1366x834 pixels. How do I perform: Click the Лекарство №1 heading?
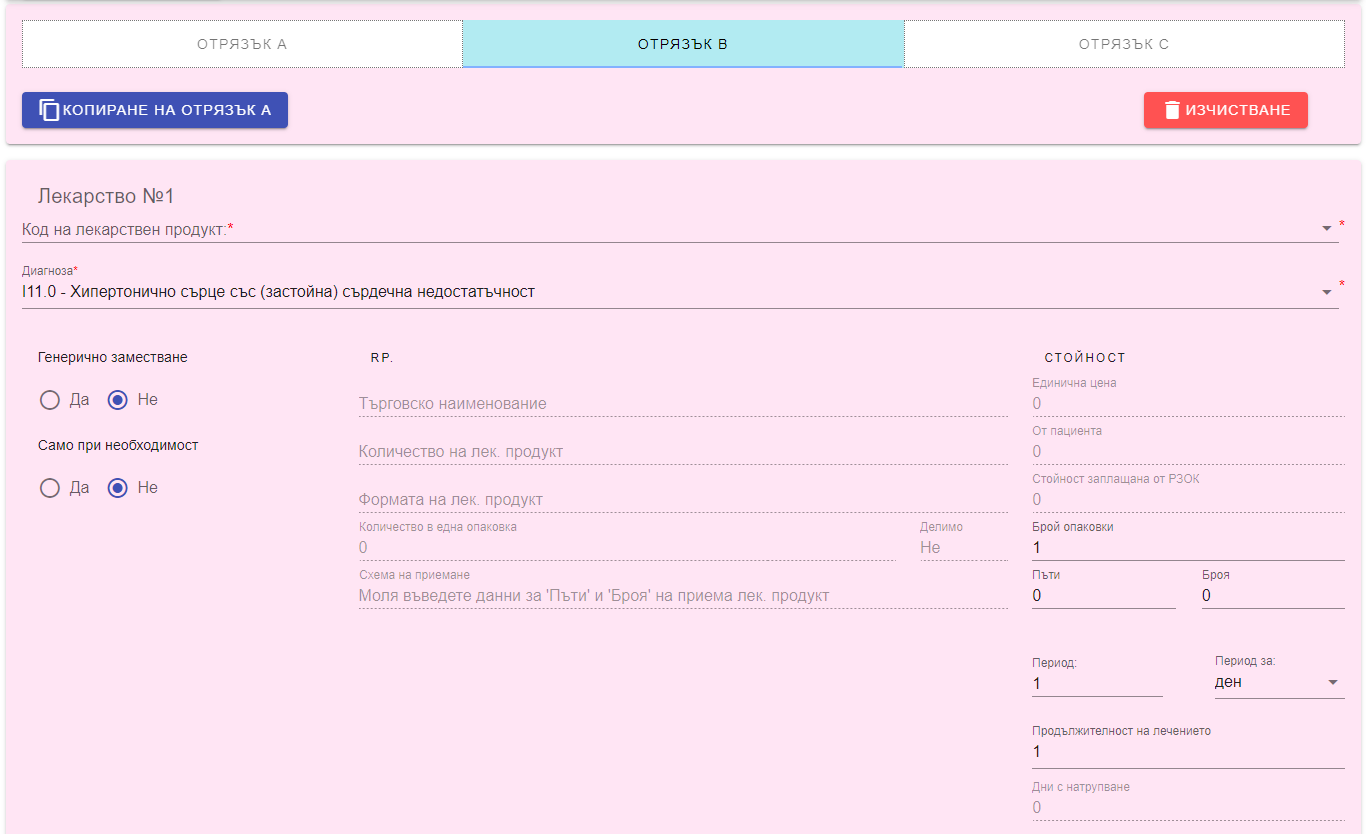click(x=106, y=197)
